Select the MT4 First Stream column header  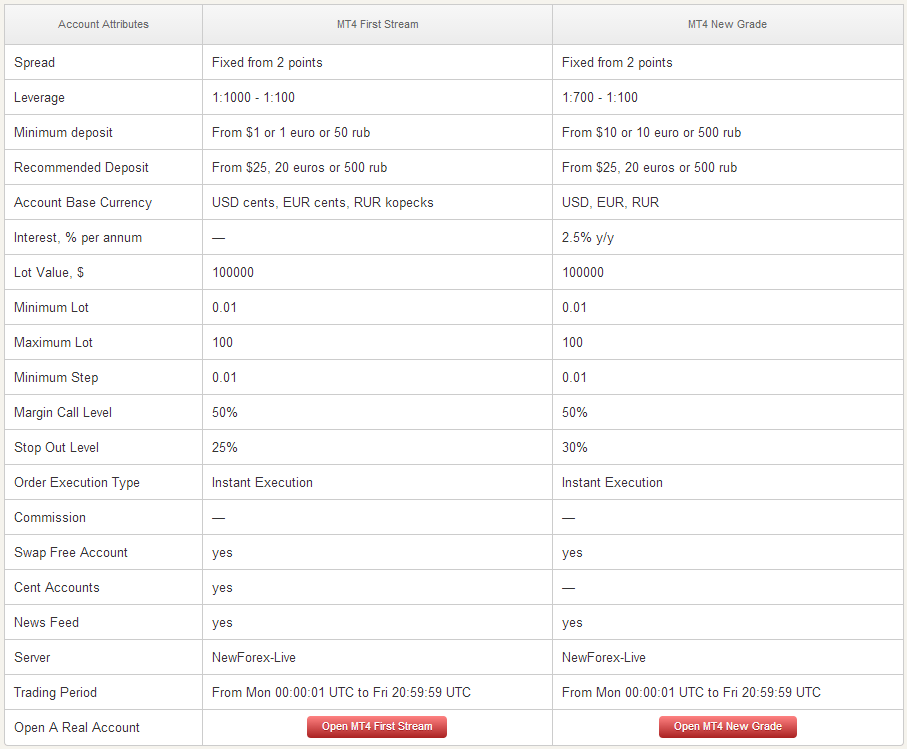point(377,24)
